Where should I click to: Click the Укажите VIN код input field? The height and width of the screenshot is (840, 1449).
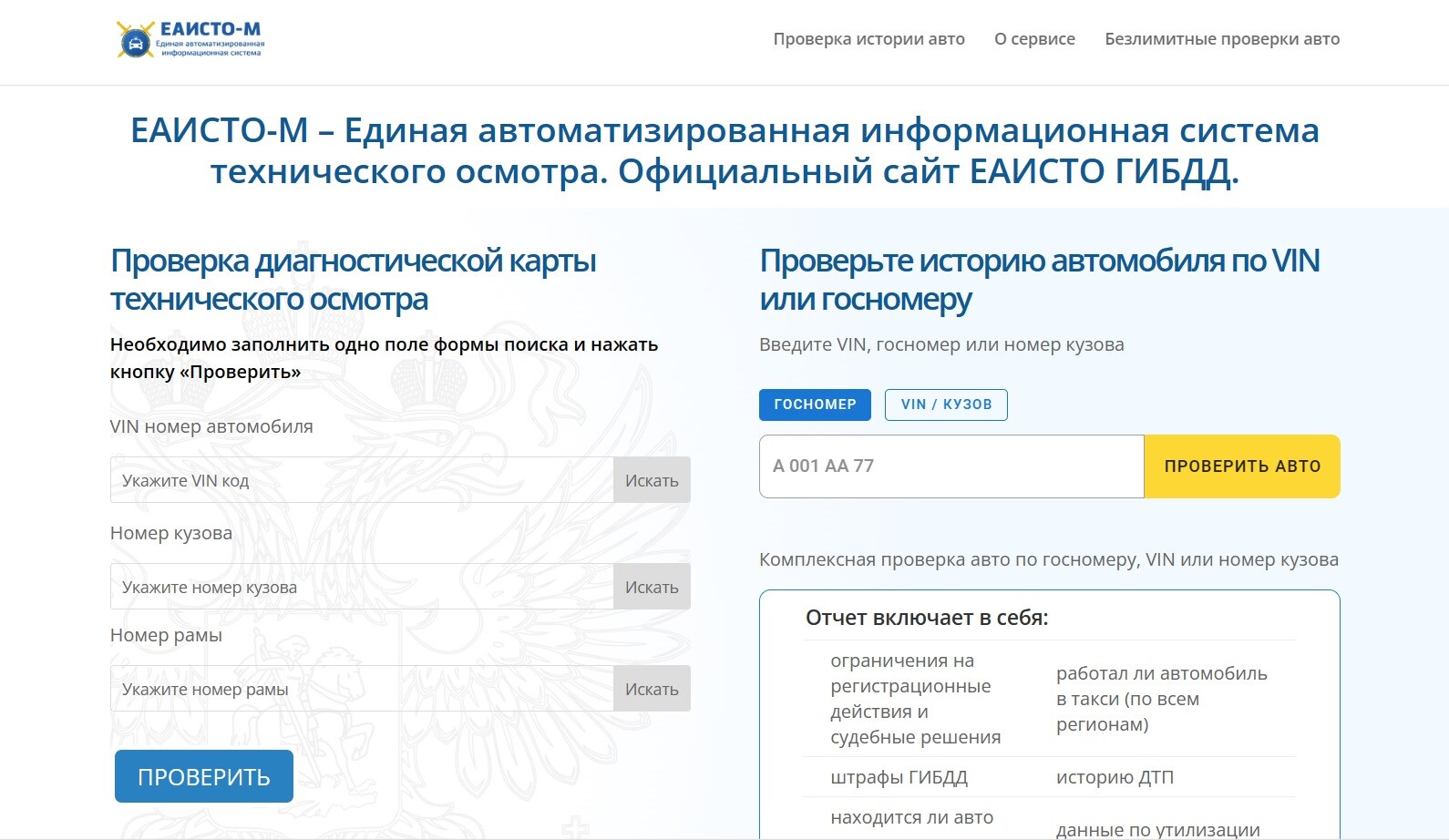tap(362, 480)
